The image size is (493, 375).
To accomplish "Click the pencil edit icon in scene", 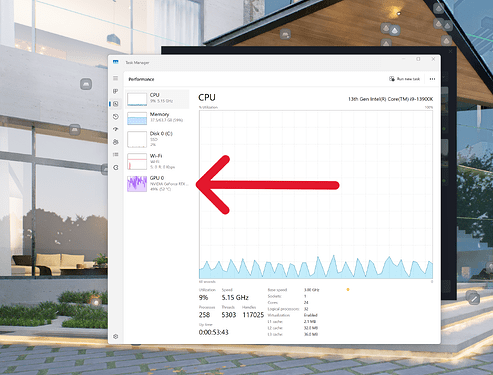I will tap(474, 299).
